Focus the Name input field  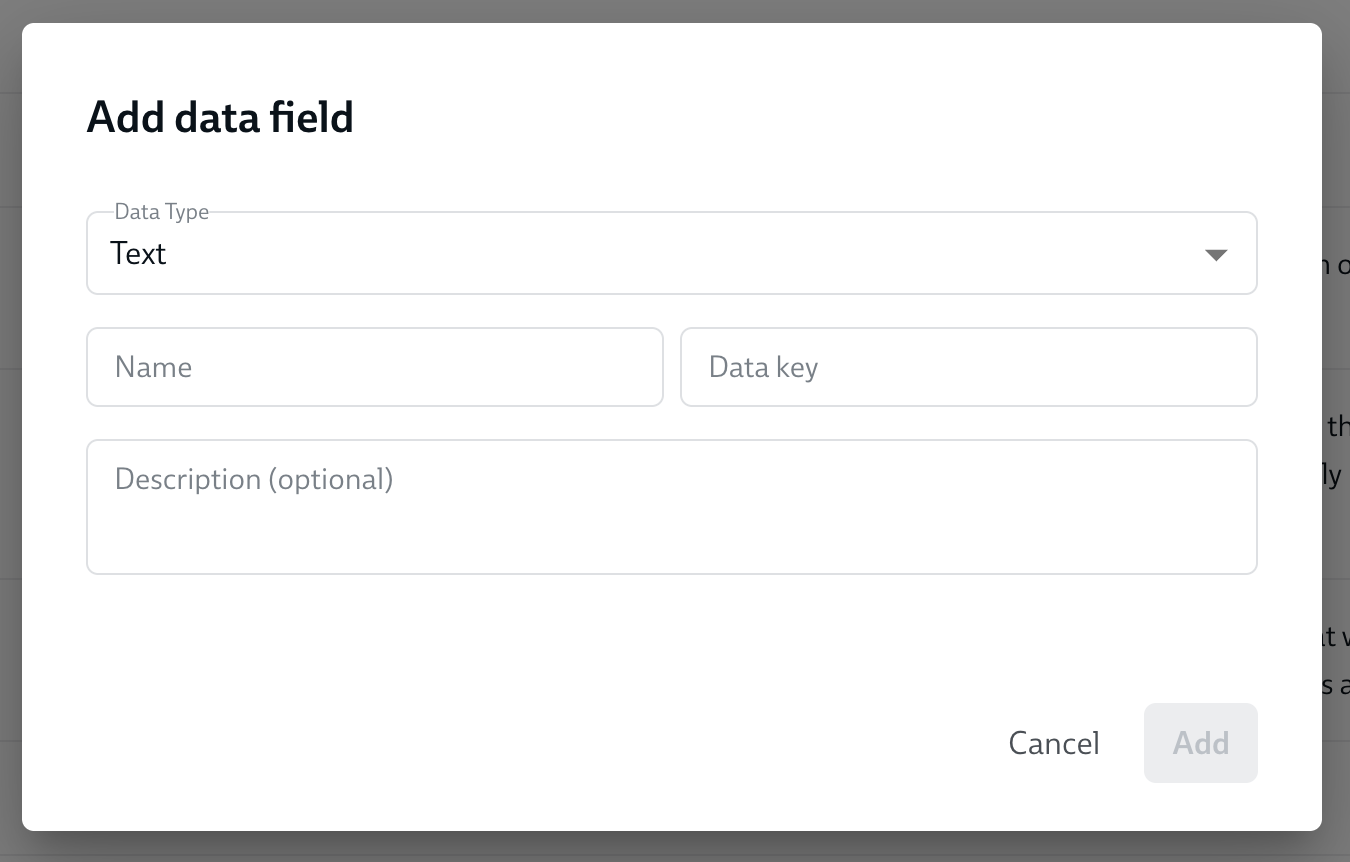point(375,367)
